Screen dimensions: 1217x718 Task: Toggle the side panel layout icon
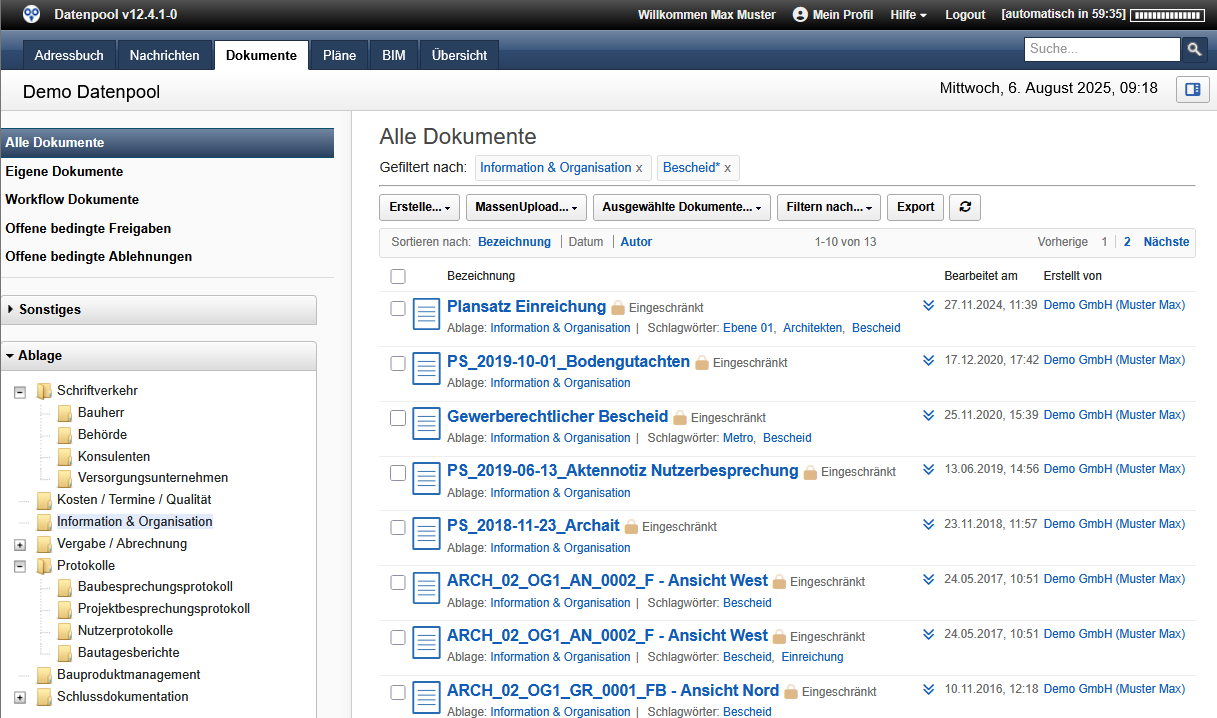tap(1192, 89)
